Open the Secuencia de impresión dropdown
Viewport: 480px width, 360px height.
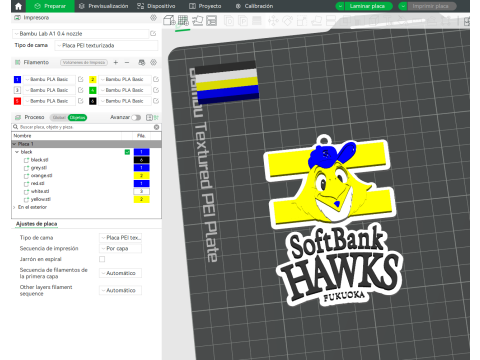[x=120, y=249]
